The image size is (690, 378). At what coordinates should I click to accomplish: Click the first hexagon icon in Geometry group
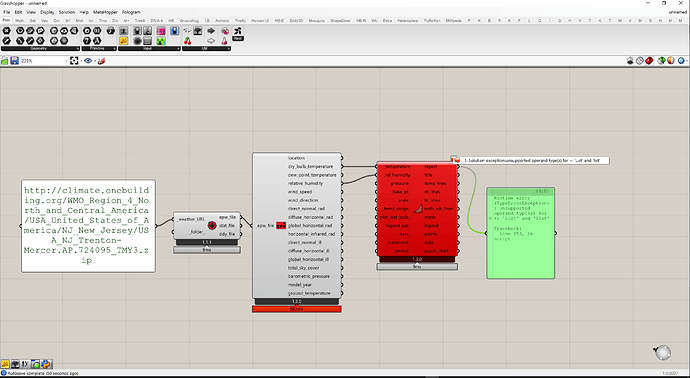7,31
